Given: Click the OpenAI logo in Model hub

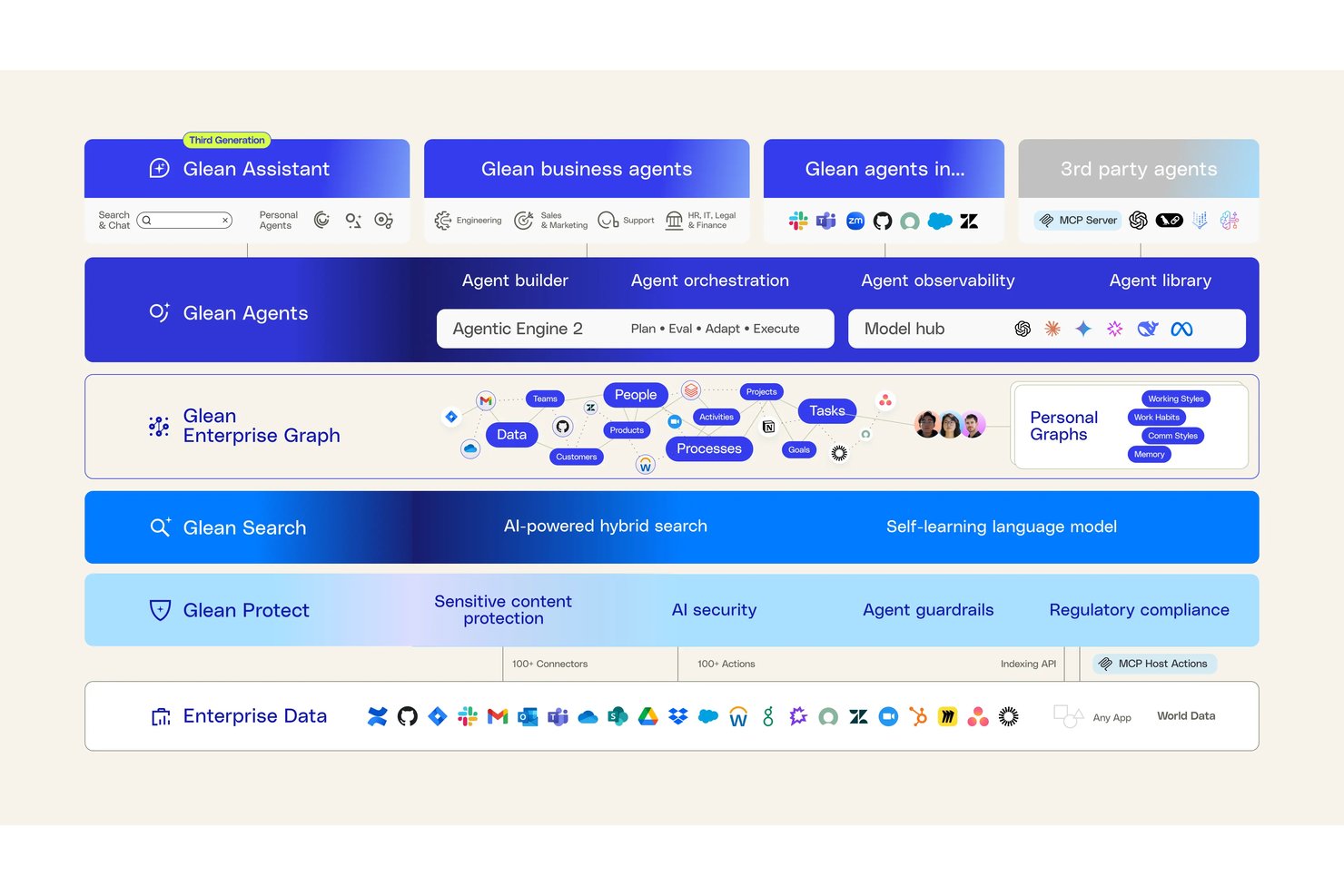Looking at the screenshot, I should click(x=1023, y=329).
